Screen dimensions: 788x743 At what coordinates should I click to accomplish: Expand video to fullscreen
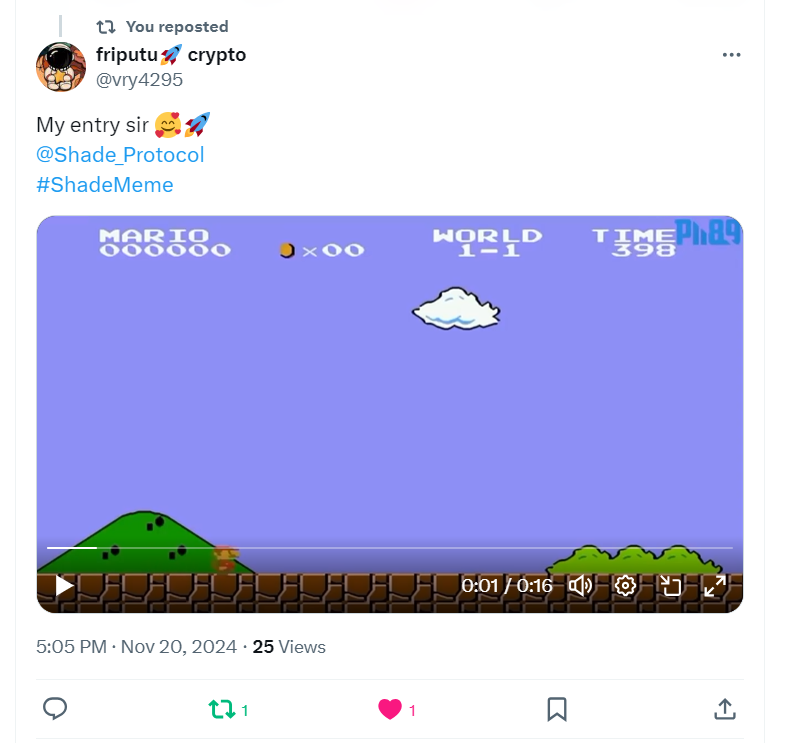(715, 586)
